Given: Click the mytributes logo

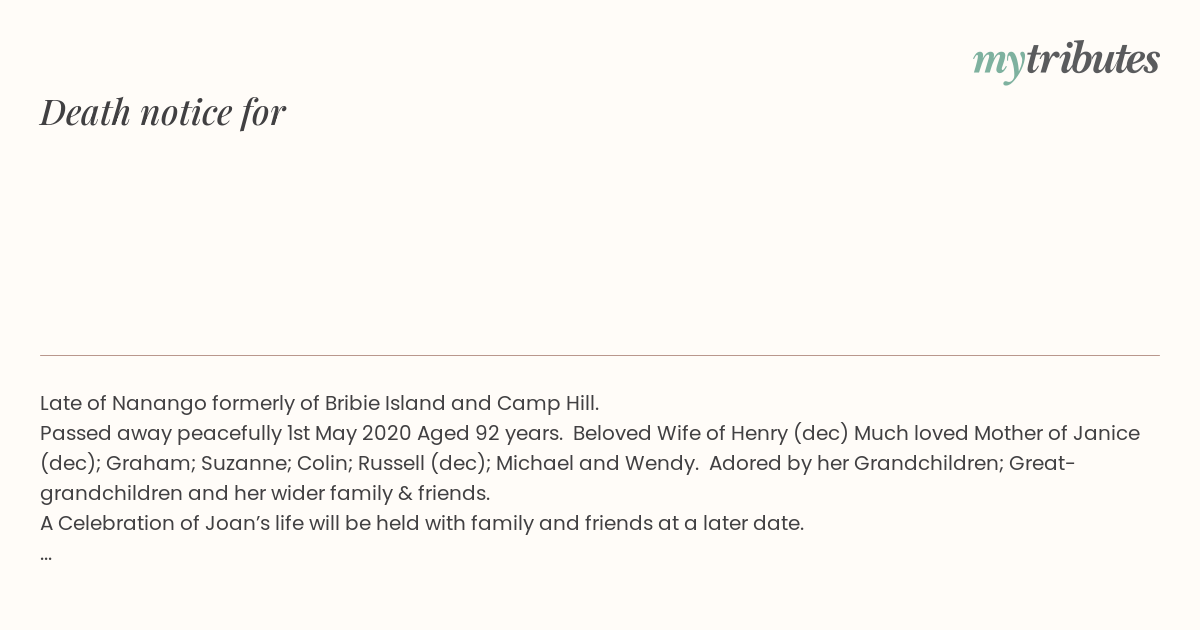Looking at the screenshot, I should point(1066,60).
